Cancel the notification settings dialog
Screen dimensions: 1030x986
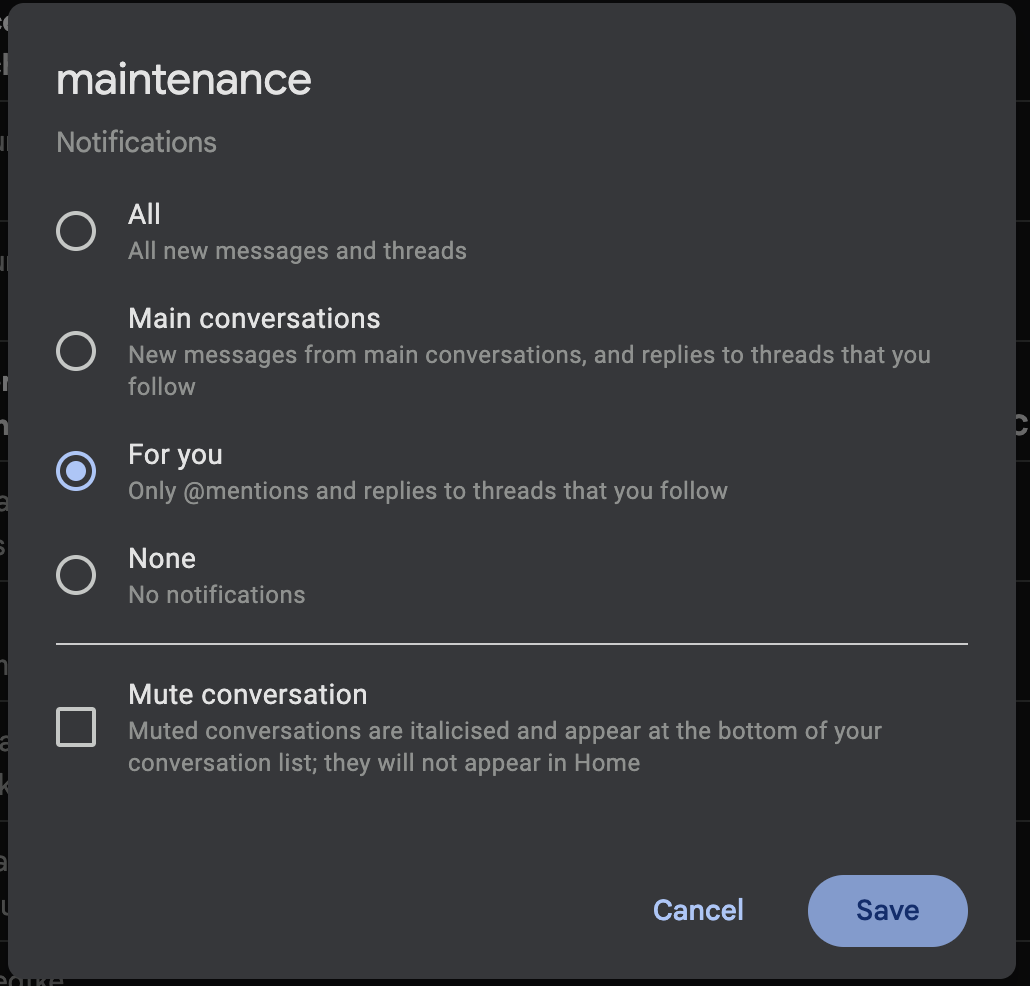(x=698, y=910)
